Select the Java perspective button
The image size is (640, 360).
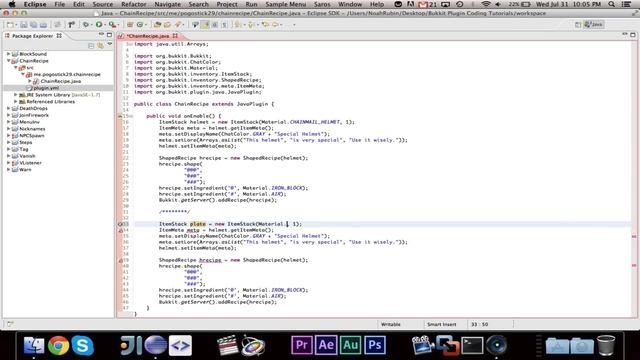pos(594,25)
